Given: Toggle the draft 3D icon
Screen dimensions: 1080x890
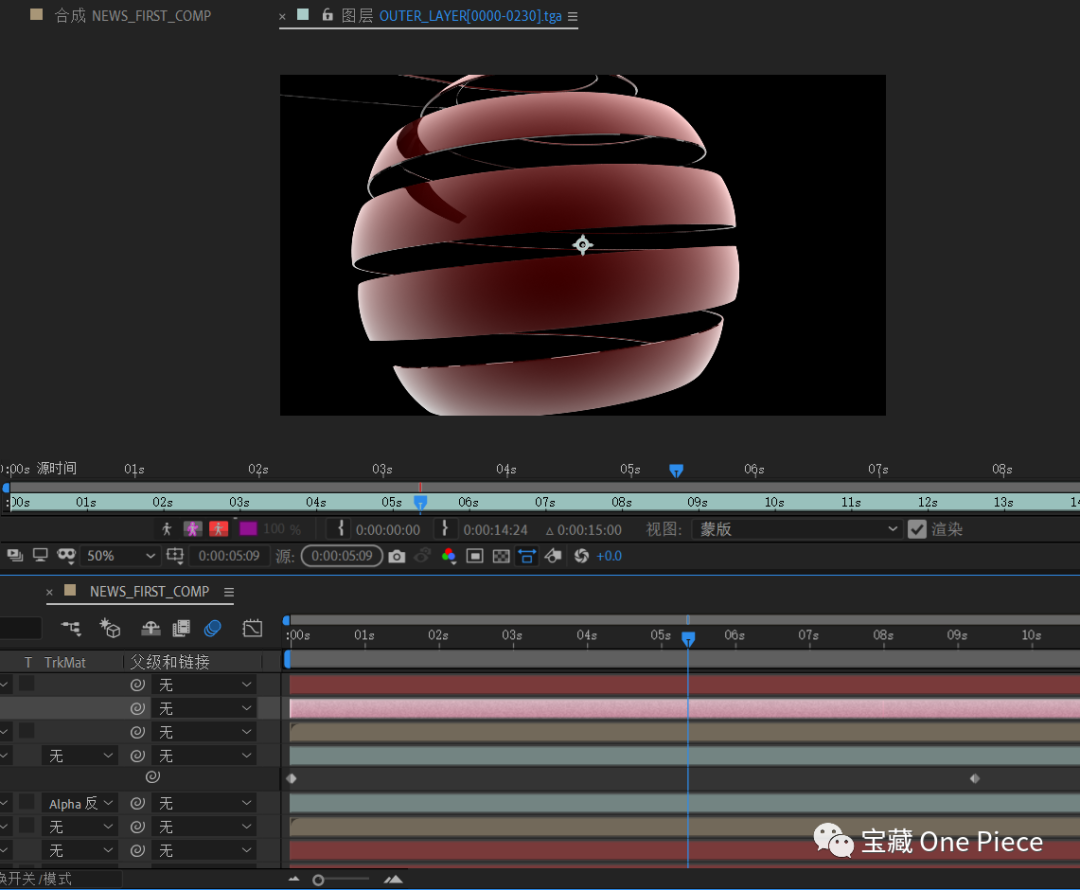Looking at the screenshot, I should point(110,628).
